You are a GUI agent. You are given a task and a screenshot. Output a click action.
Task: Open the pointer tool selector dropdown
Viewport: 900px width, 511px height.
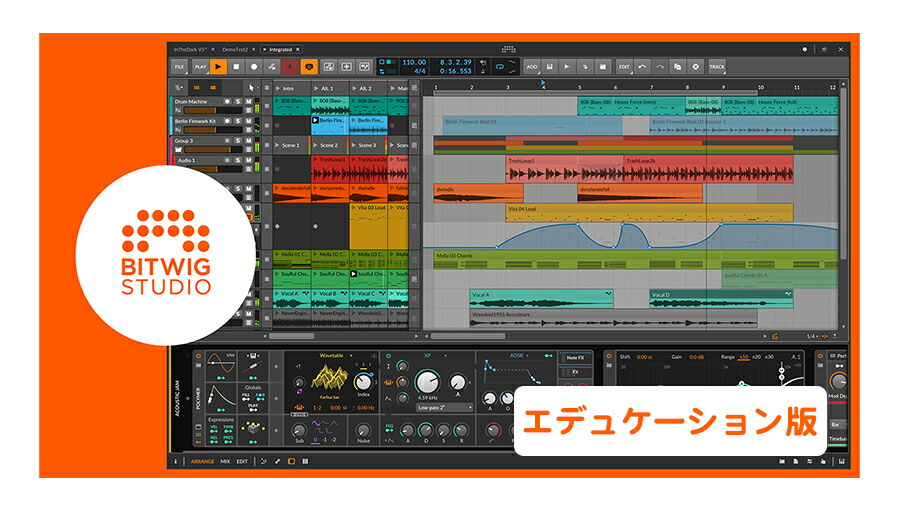(x=251, y=88)
